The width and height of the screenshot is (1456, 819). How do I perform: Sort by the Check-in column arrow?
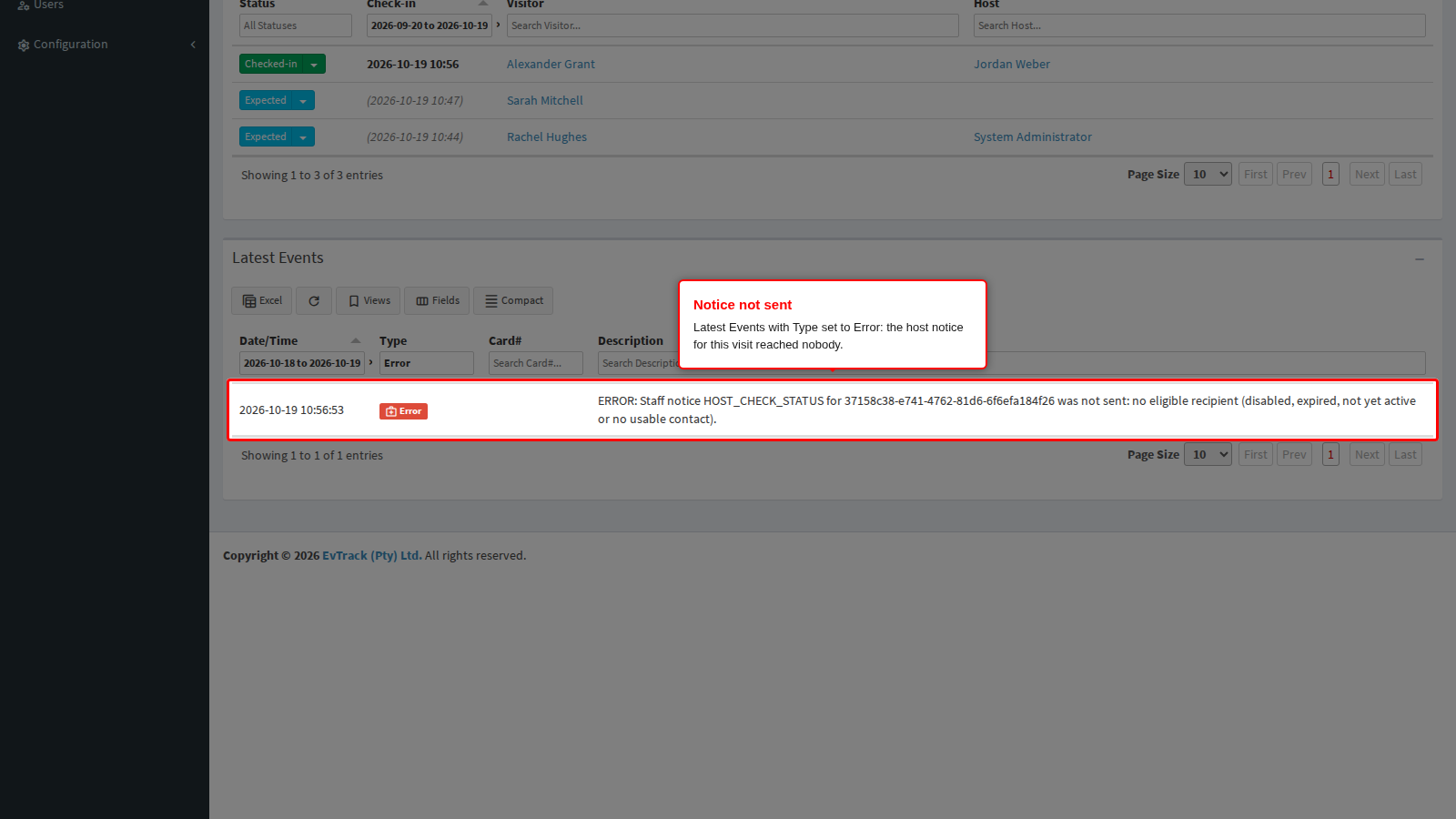pos(483,4)
